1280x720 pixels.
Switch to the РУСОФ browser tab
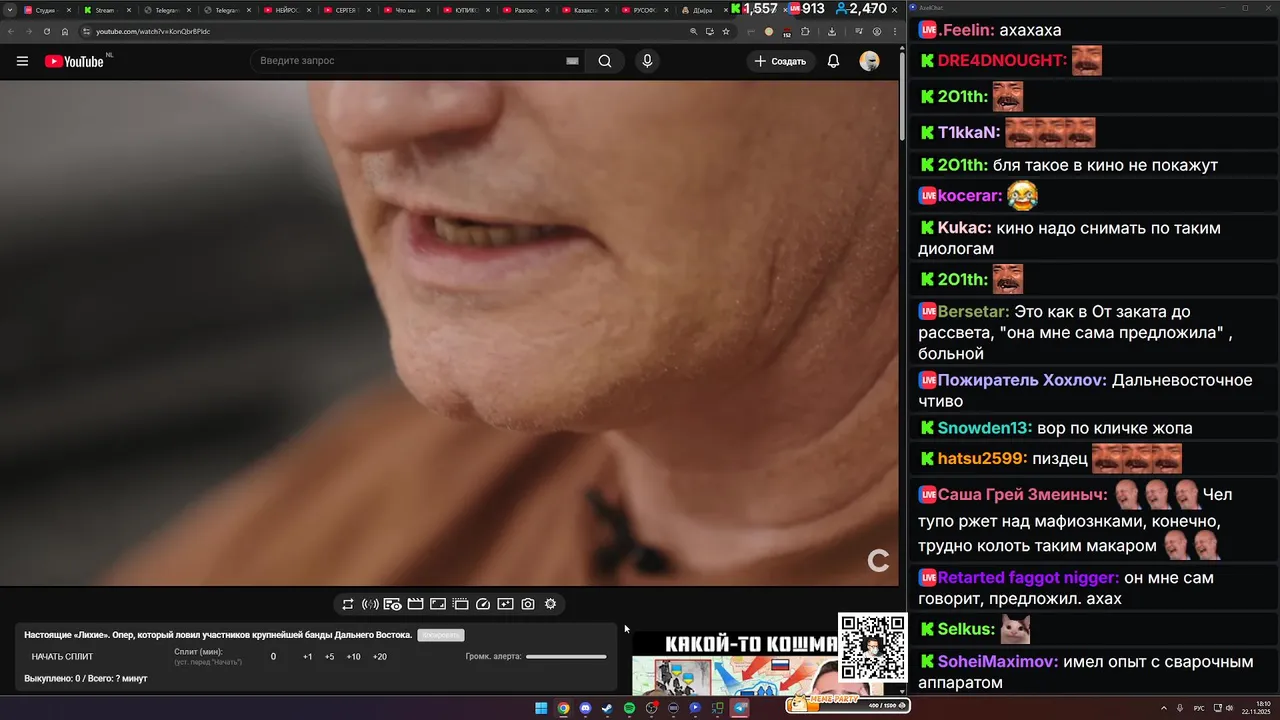646,10
